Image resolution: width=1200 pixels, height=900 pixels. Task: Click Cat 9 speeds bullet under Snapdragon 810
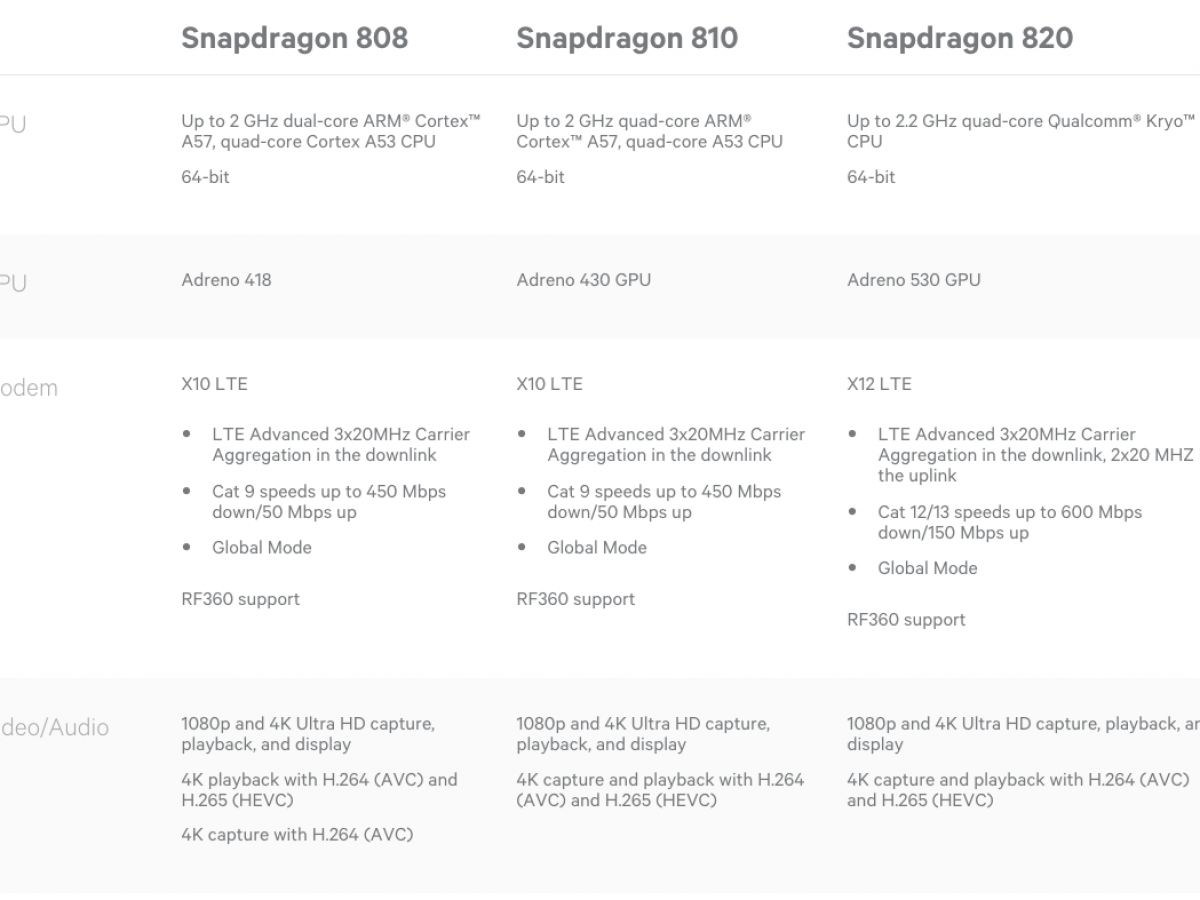pos(663,502)
